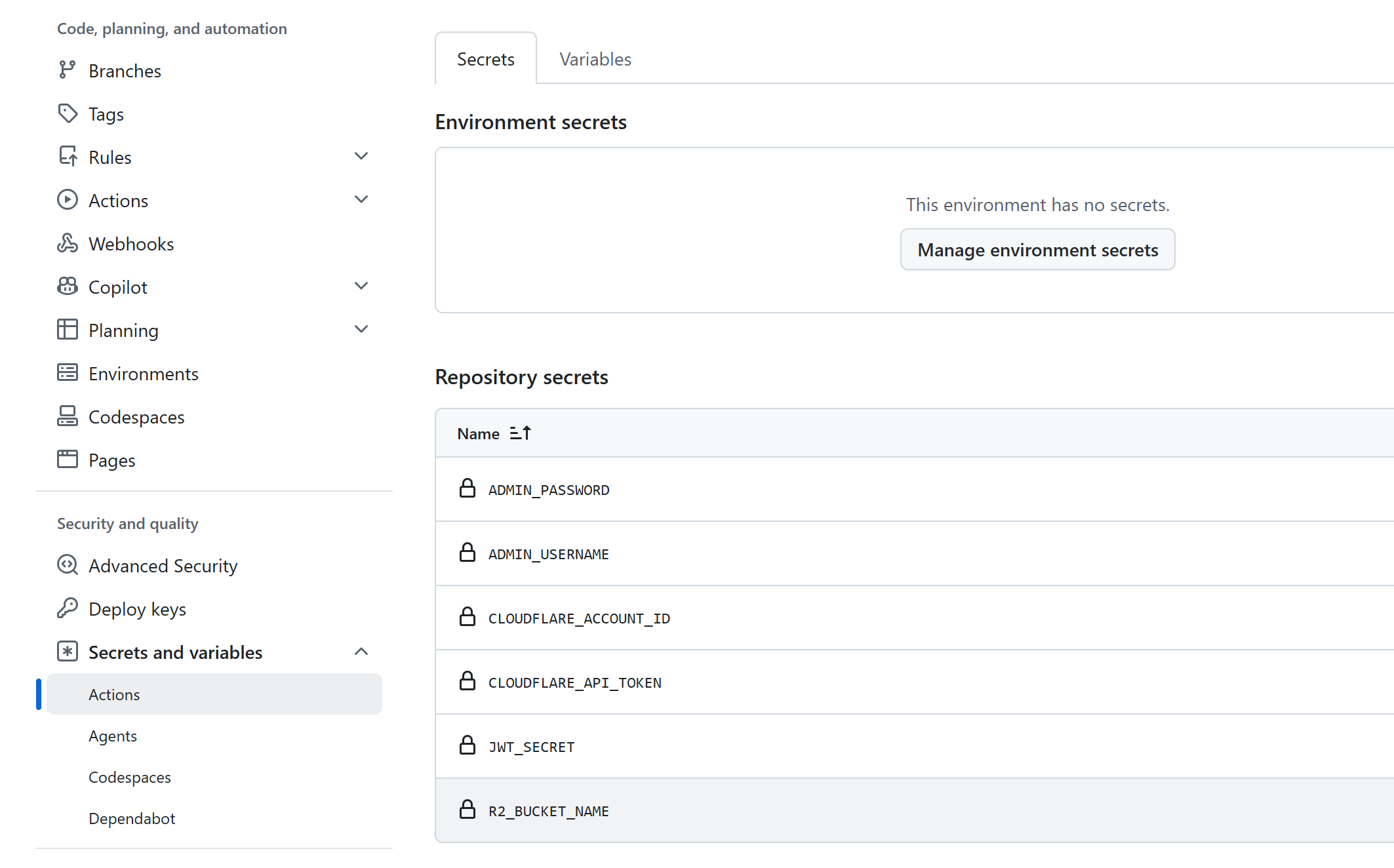Screen dimensions: 1394x868
Task: Click the Secrets and variables asterisk icon
Action: point(67,652)
